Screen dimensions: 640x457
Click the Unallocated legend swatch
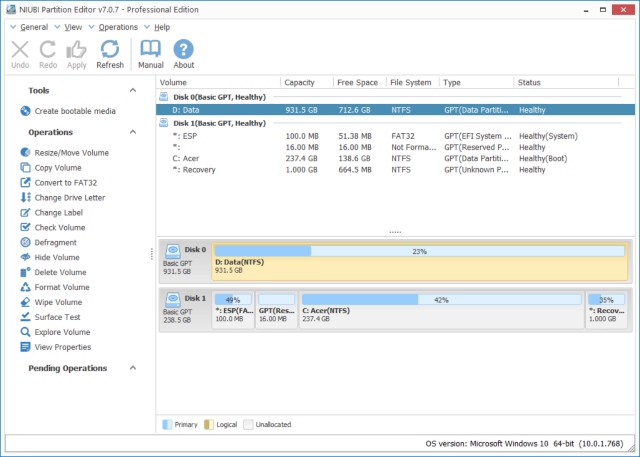point(248,424)
